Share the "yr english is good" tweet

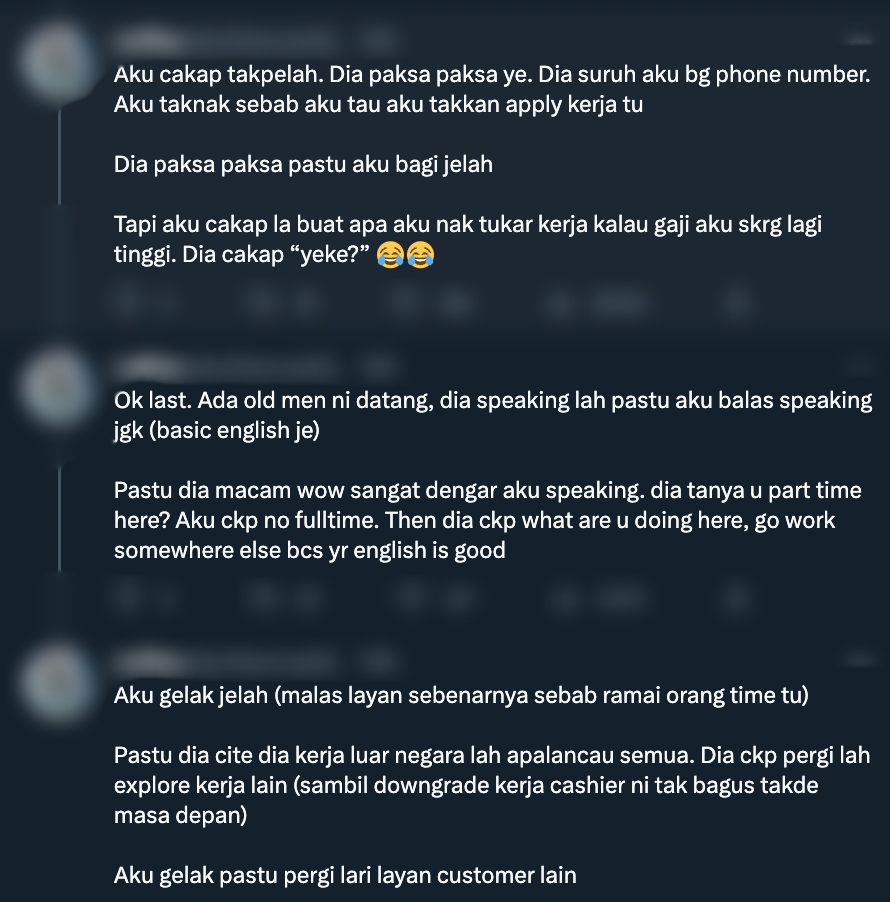[738, 597]
